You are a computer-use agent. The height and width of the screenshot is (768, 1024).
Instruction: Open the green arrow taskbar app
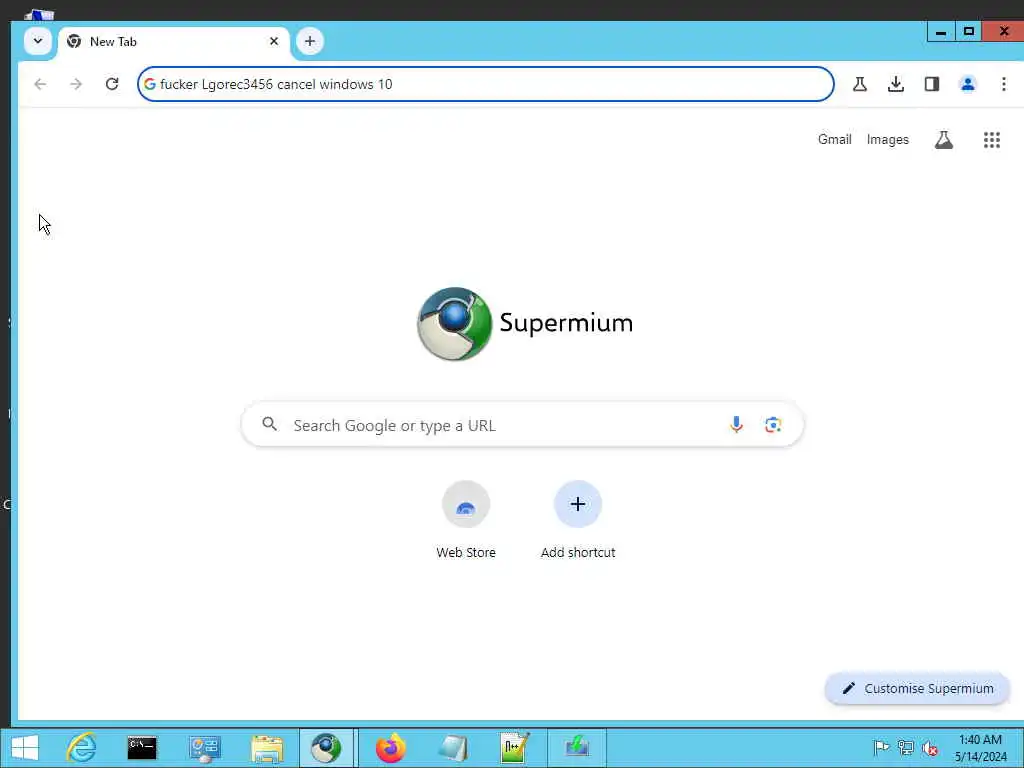coord(577,748)
